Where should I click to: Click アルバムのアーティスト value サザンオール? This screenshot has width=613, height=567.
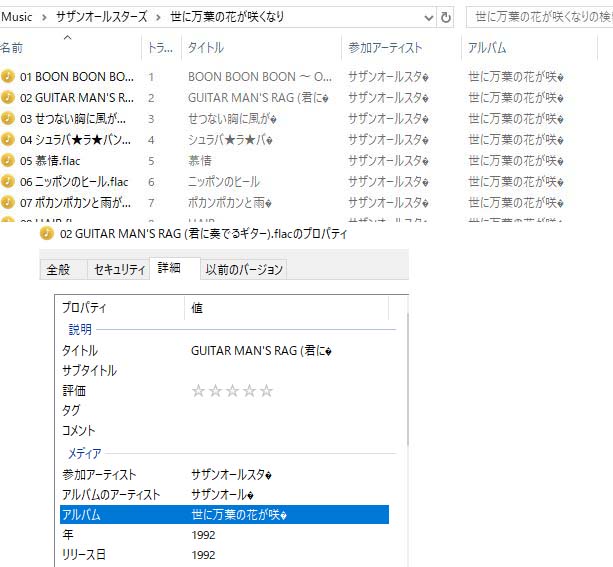(222, 495)
